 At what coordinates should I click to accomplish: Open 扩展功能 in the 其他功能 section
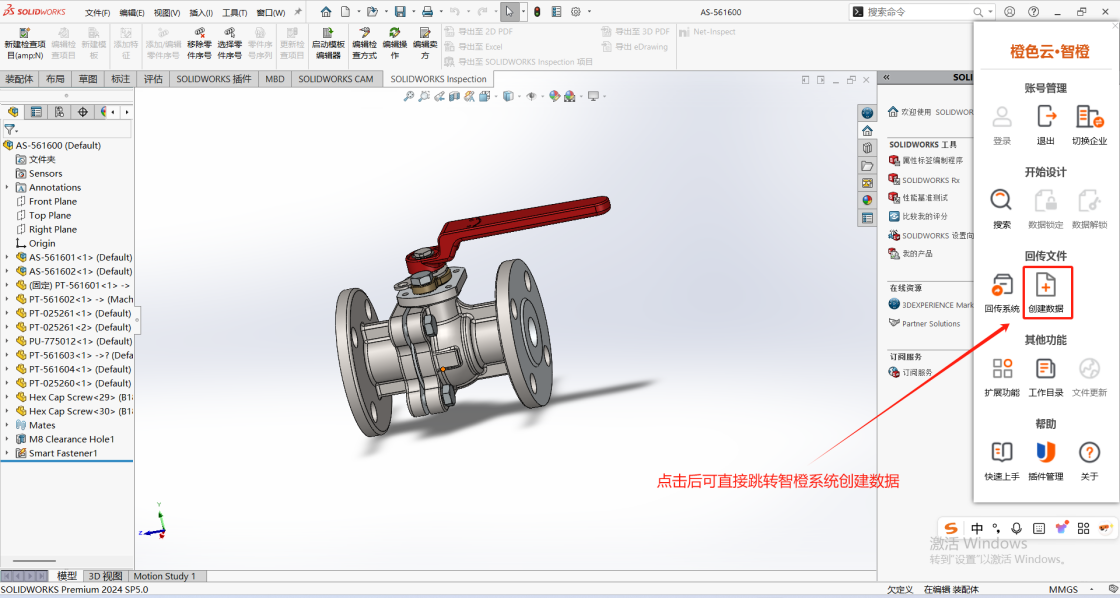pos(1001,377)
